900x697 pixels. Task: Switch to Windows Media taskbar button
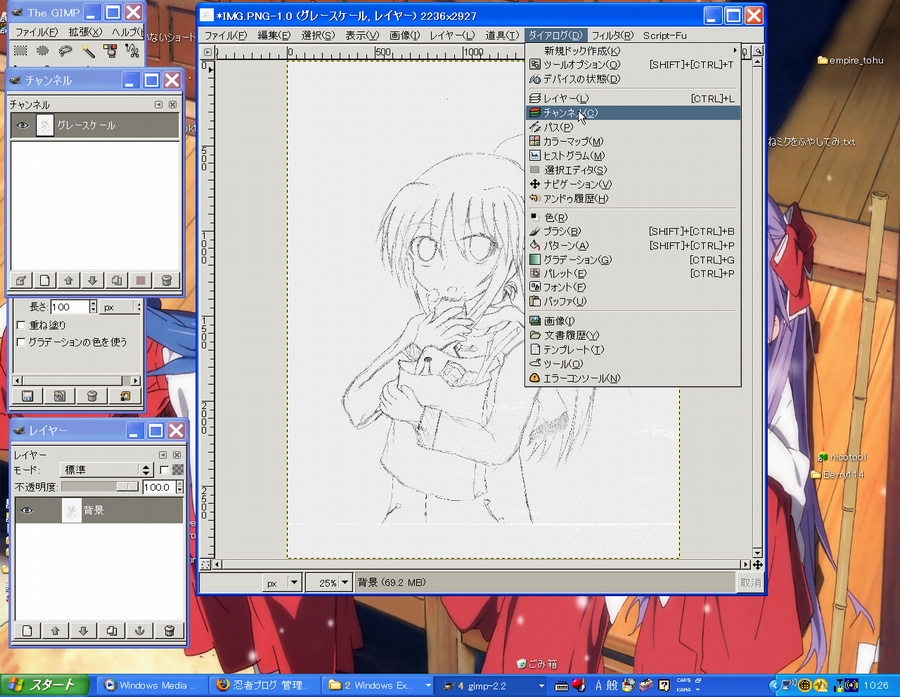coord(151,686)
